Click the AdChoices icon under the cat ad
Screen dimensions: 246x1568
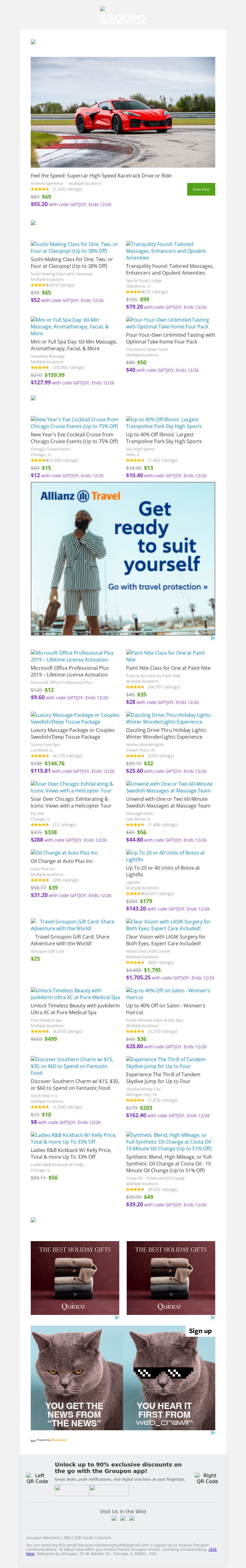click(x=212, y=1432)
